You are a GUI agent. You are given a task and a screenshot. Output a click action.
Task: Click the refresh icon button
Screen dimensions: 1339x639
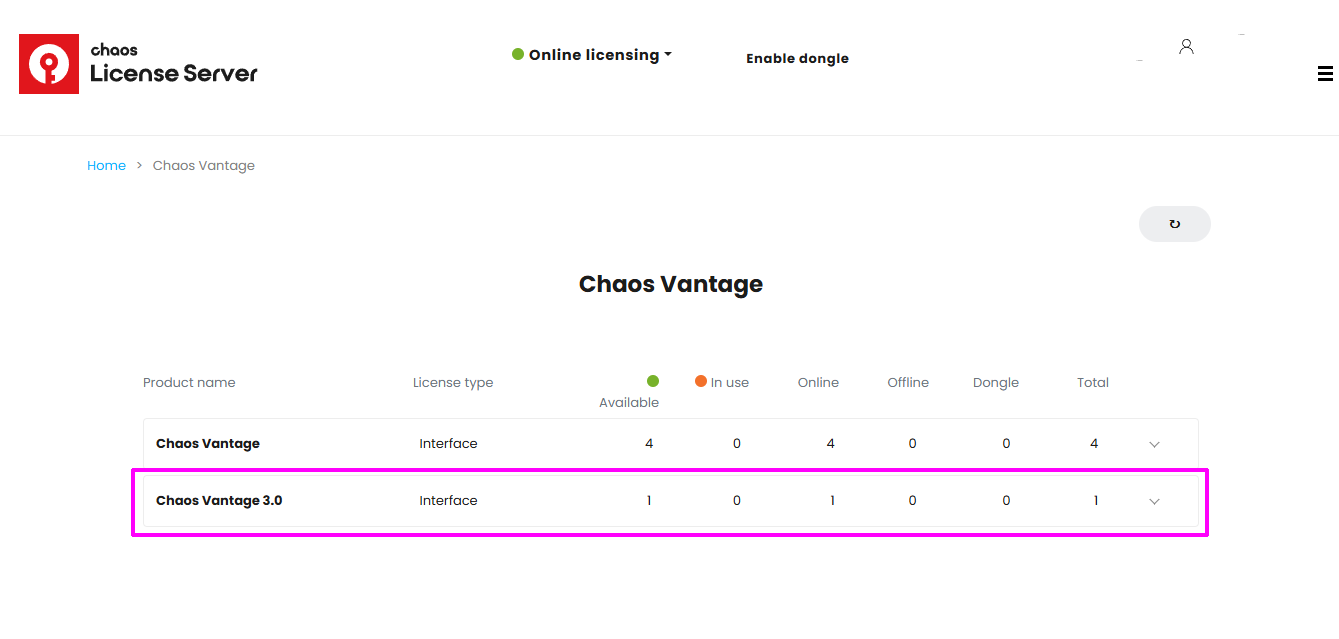click(1175, 224)
